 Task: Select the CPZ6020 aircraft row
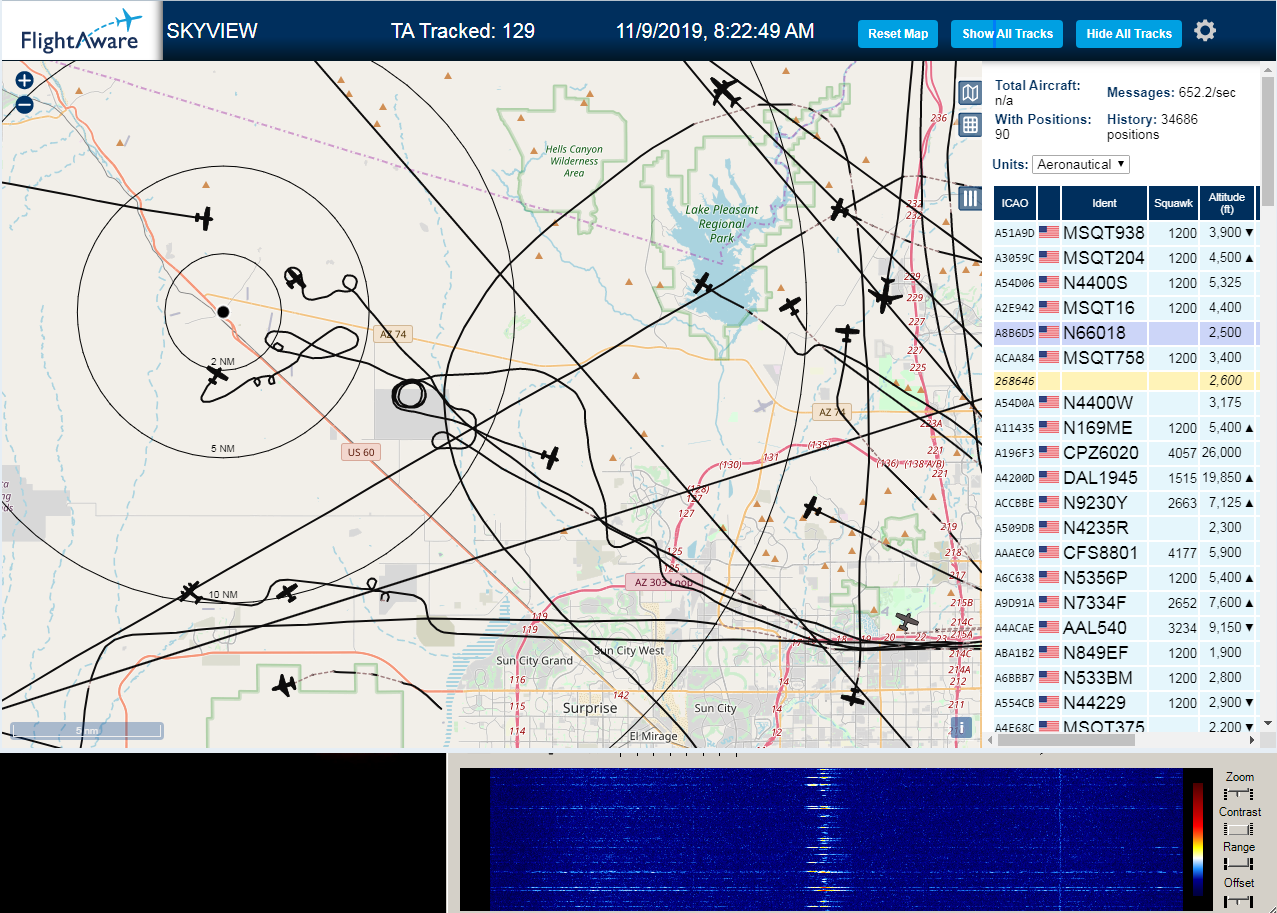pos(1125,452)
